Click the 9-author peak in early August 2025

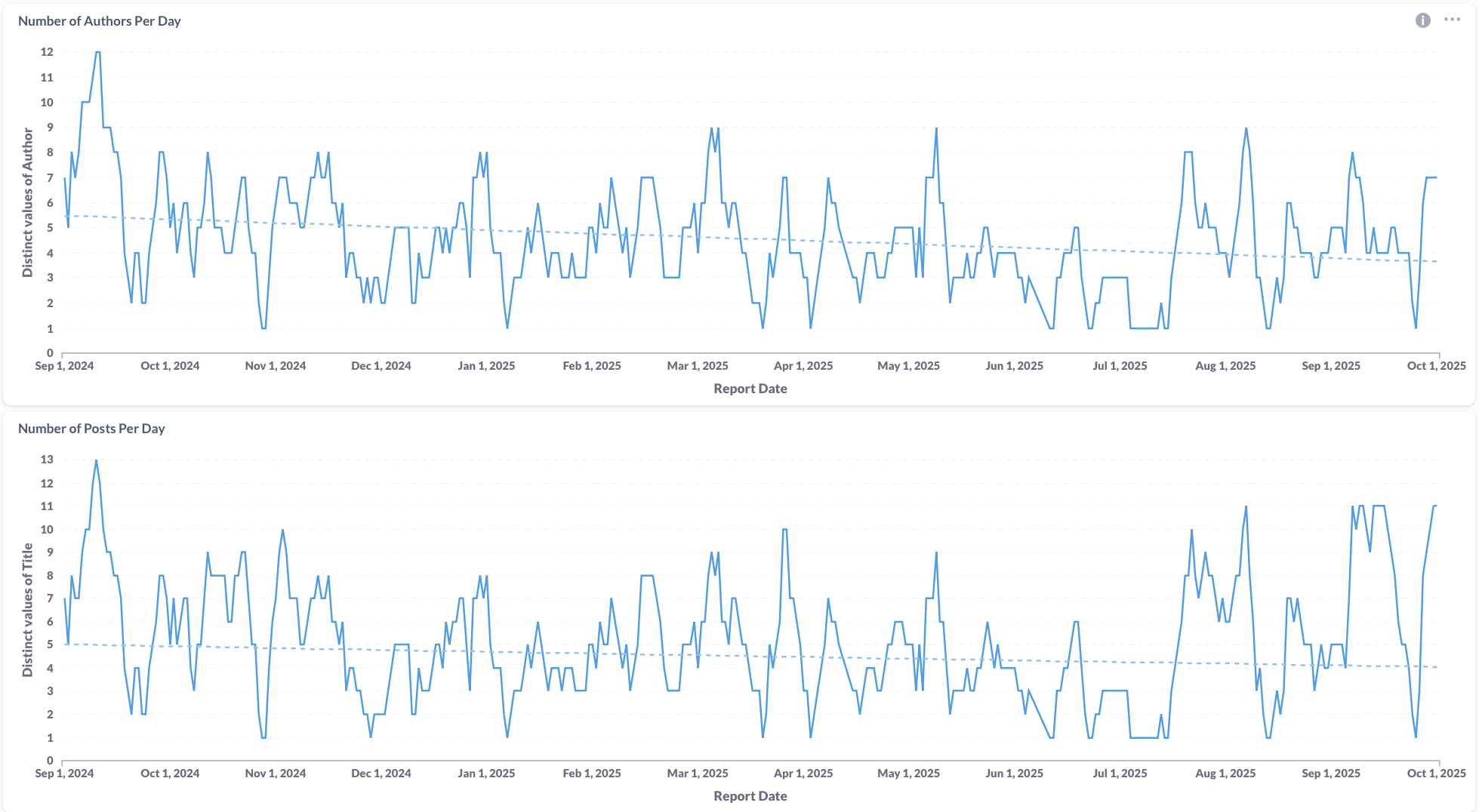point(1246,128)
